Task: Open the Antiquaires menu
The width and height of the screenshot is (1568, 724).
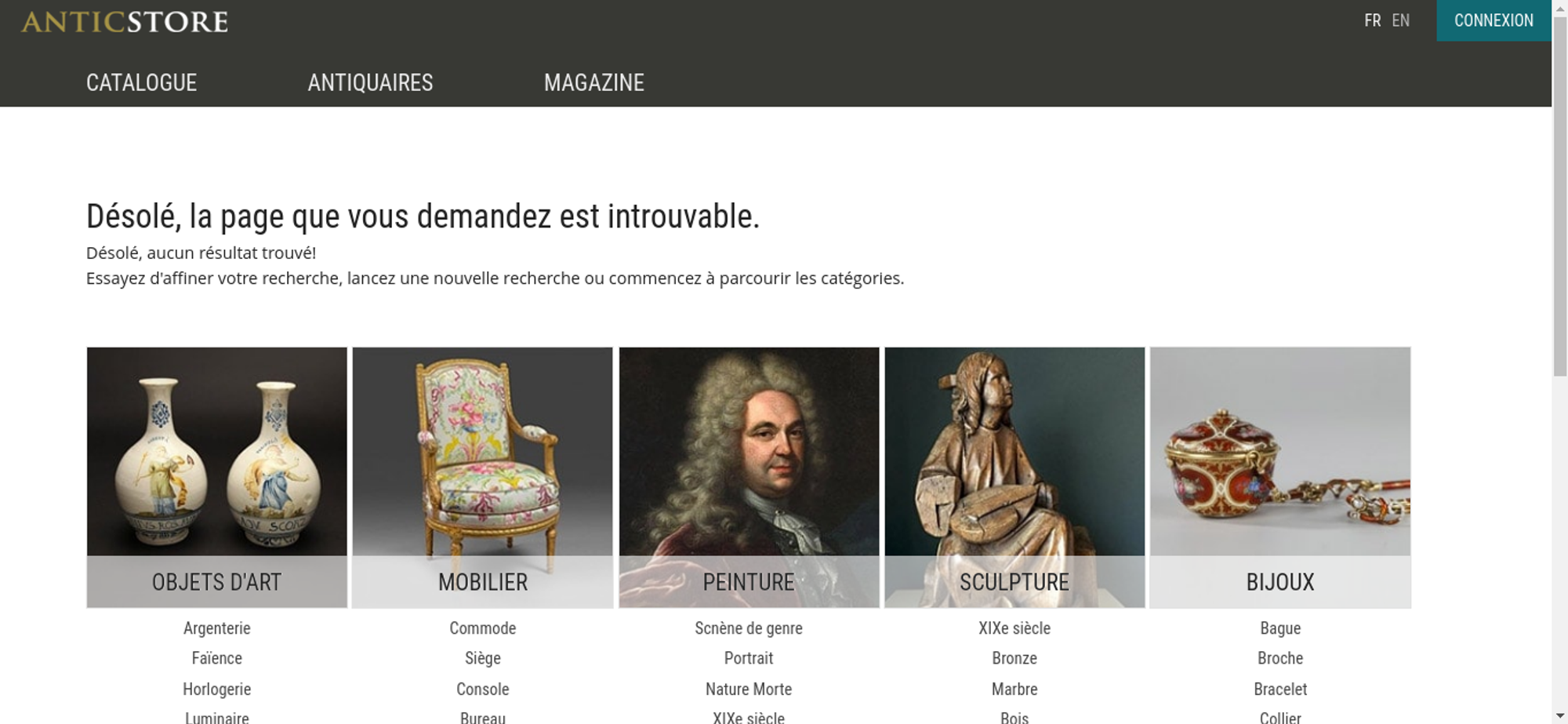Action: click(370, 82)
